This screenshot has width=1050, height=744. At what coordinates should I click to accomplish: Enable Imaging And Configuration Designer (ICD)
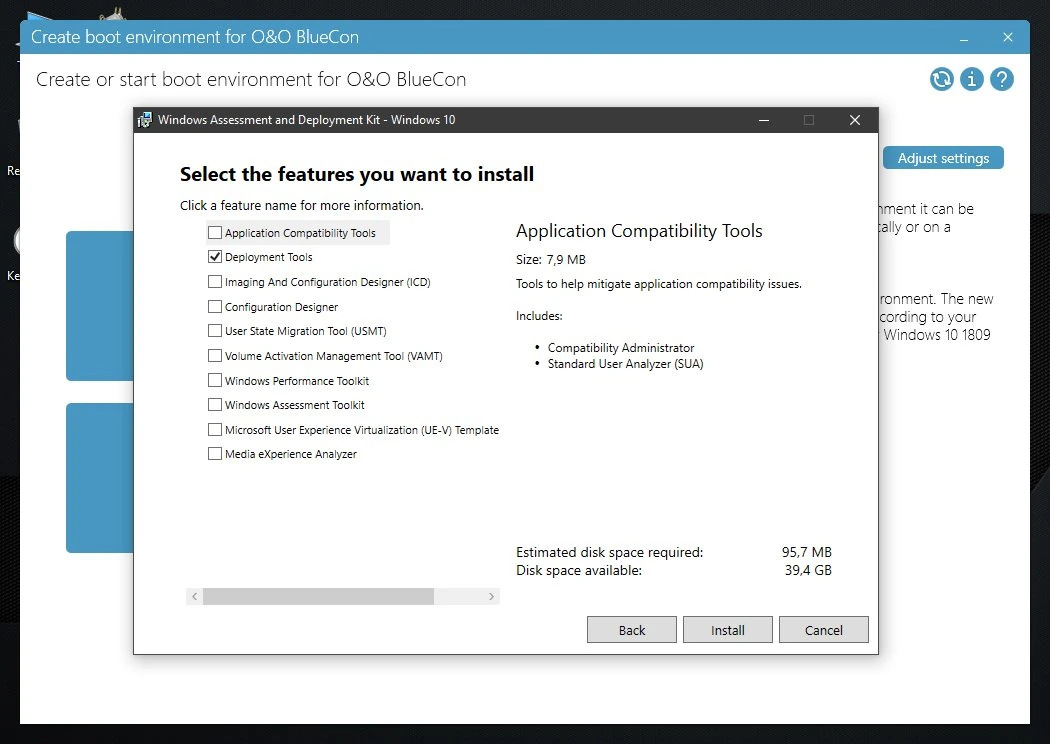tap(215, 281)
